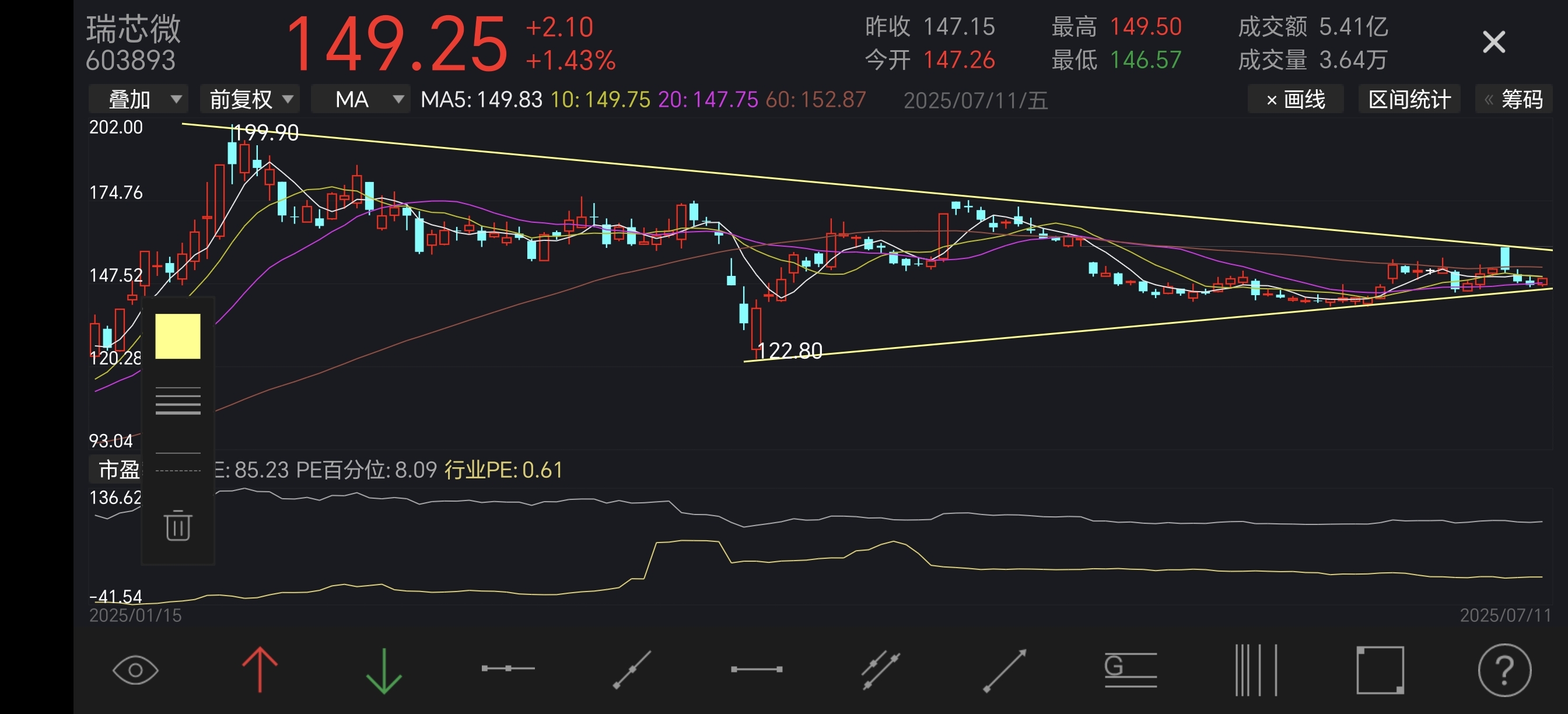Click the date 2025/07/11/五 label
1568x714 pixels.
pyautogui.click(x=976, y=100)
